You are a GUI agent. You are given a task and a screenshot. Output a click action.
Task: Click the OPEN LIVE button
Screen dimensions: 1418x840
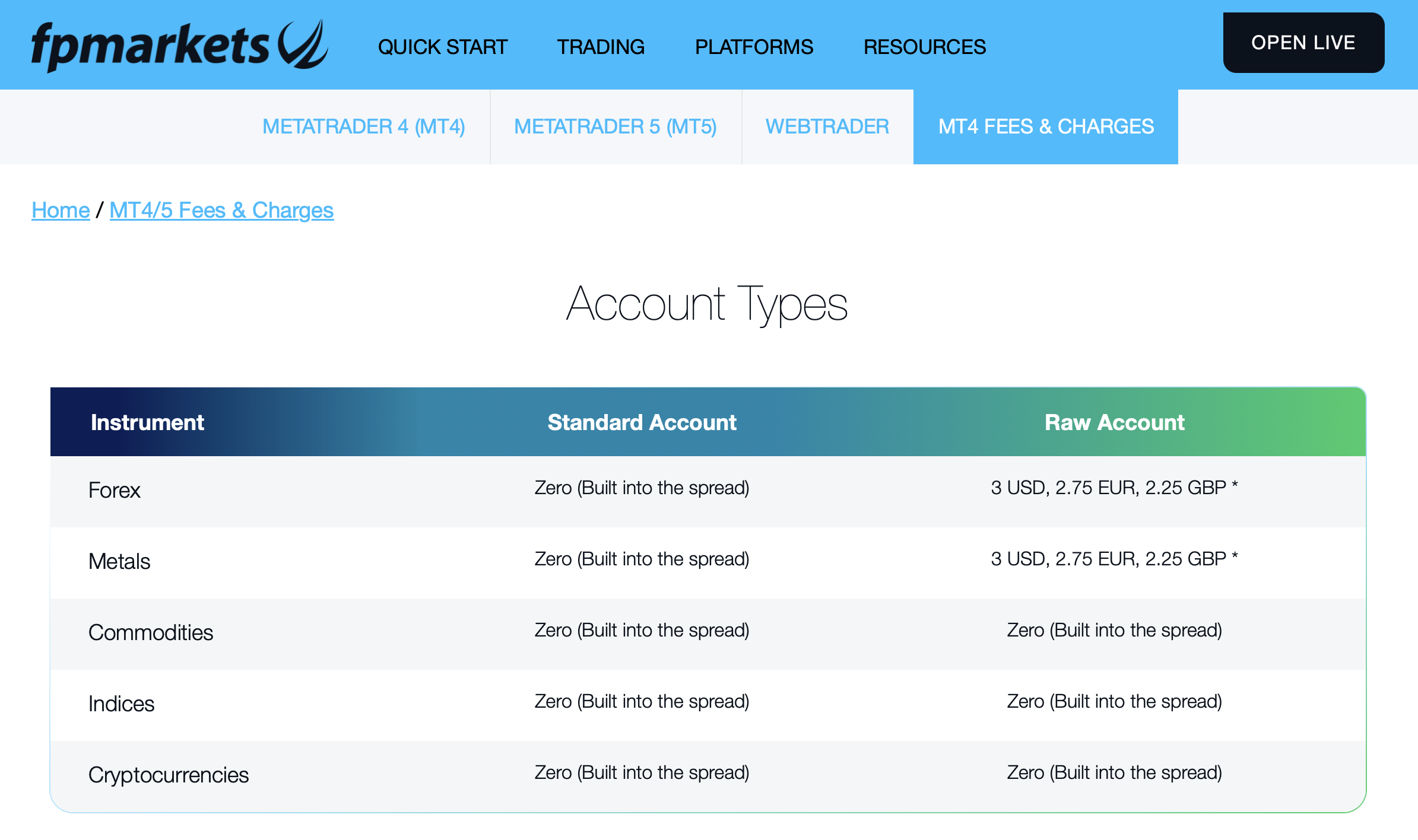1303,42
